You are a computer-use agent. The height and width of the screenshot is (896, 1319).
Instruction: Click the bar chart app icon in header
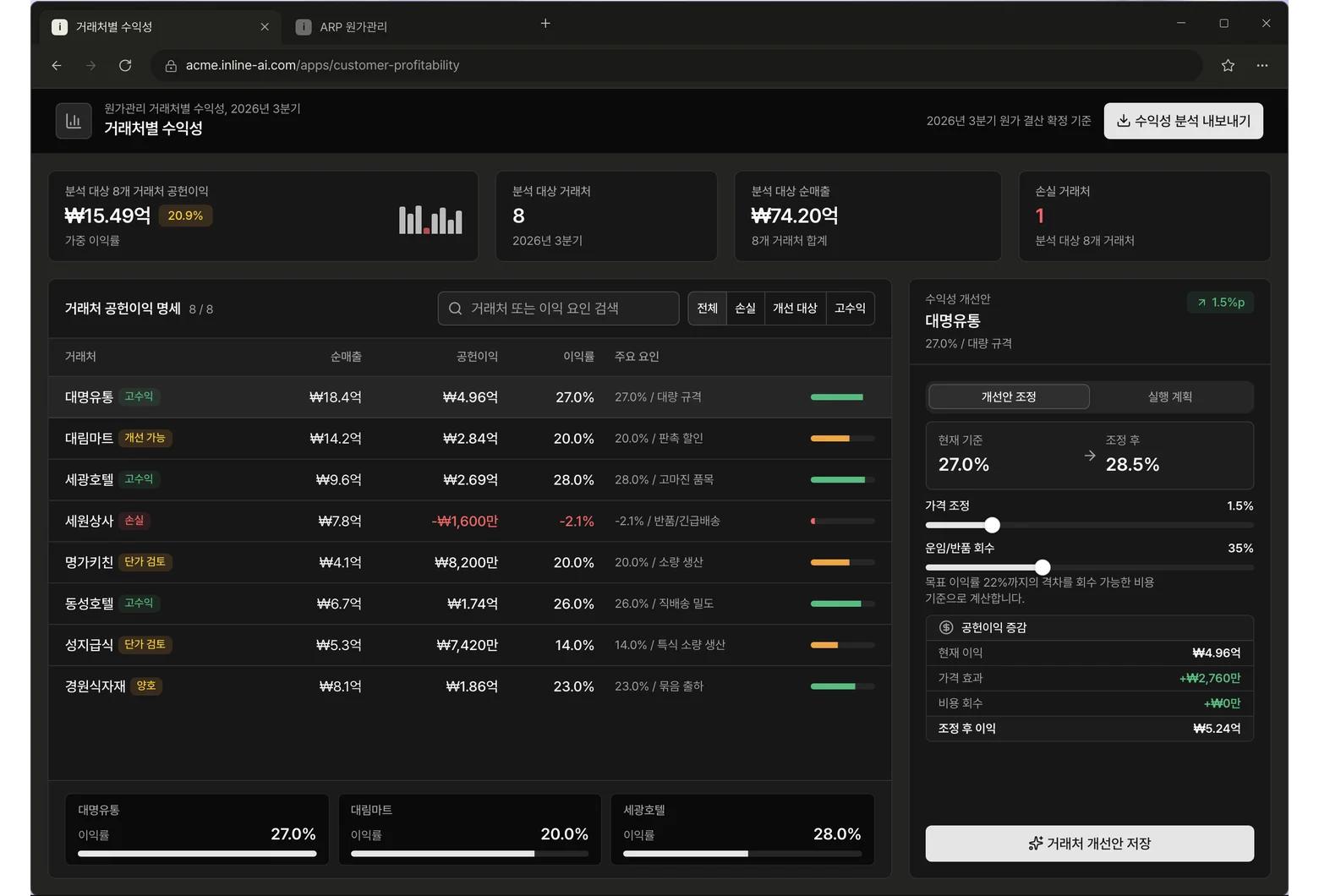tap(74, 121)
